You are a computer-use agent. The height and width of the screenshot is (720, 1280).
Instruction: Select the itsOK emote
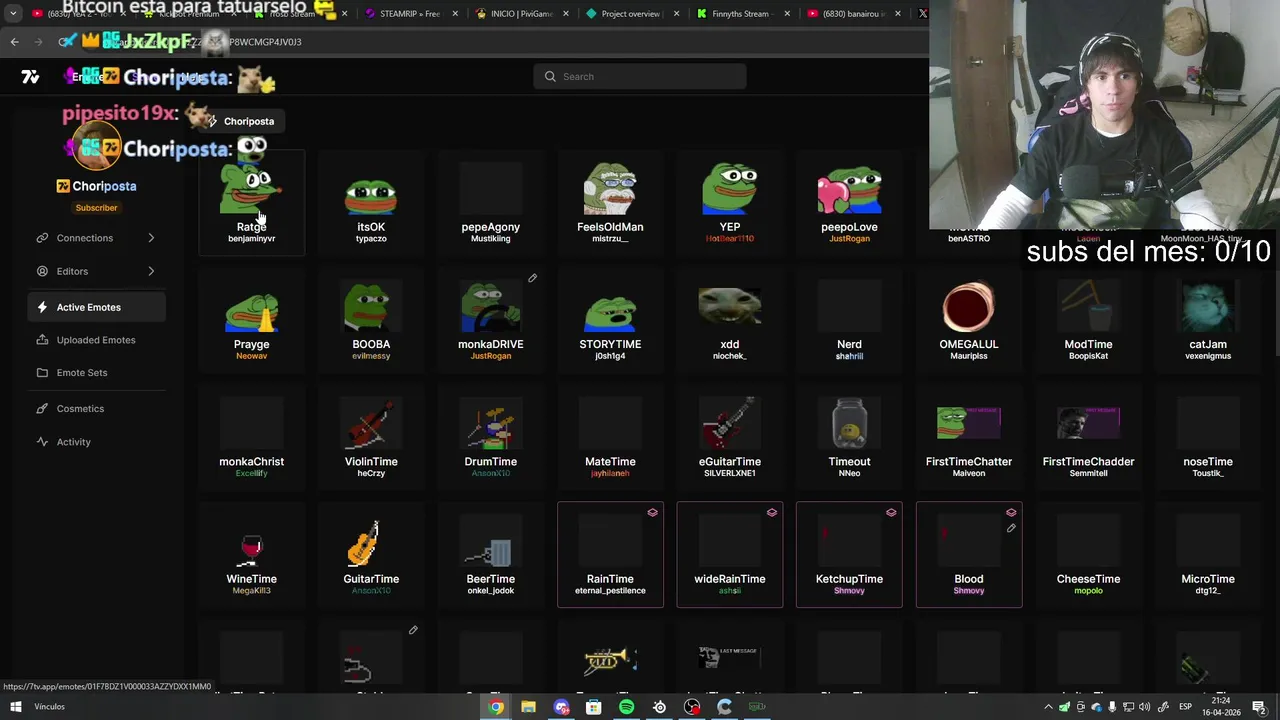tap(371, 205)
